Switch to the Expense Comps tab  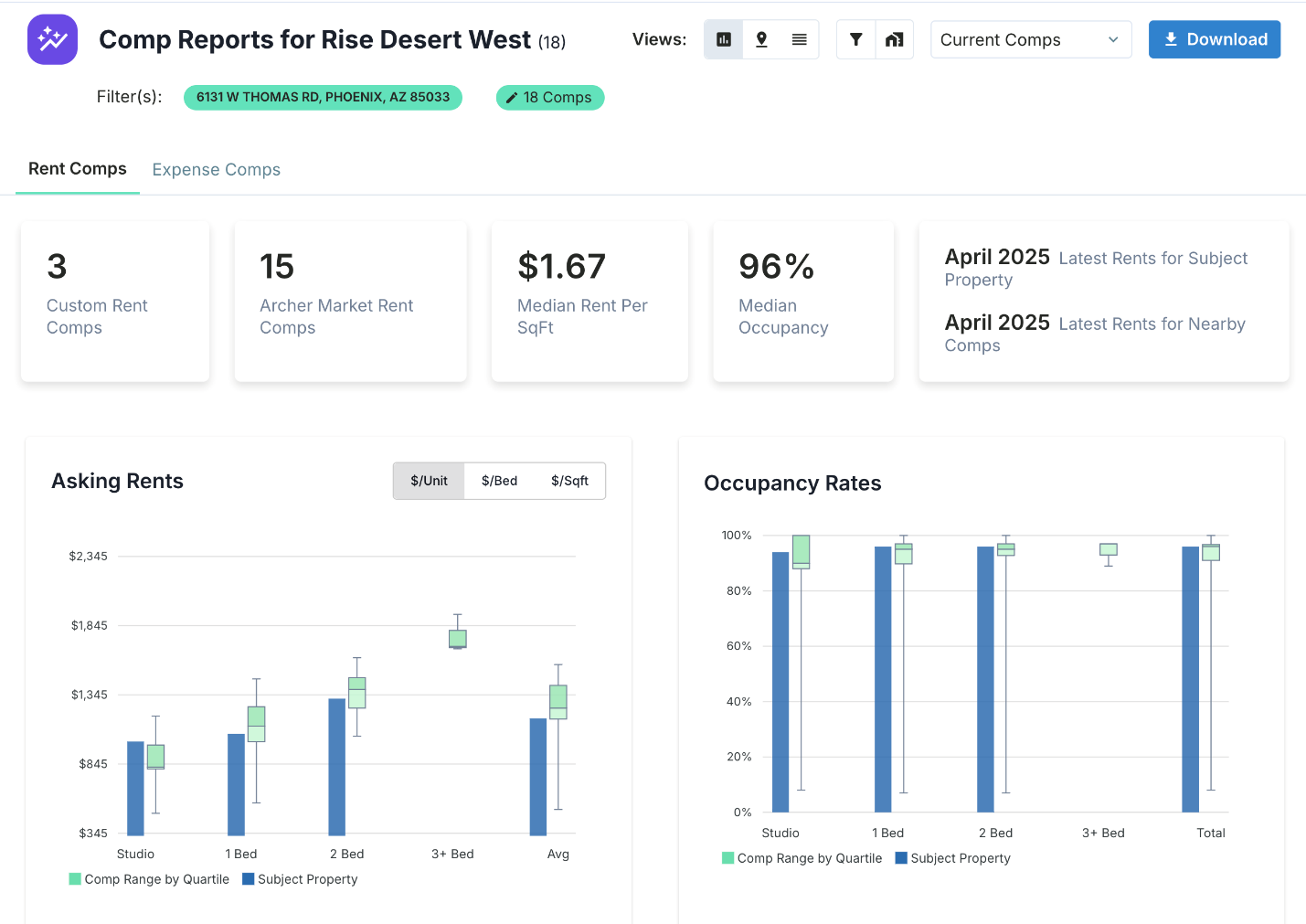click(x=216, y=169)
